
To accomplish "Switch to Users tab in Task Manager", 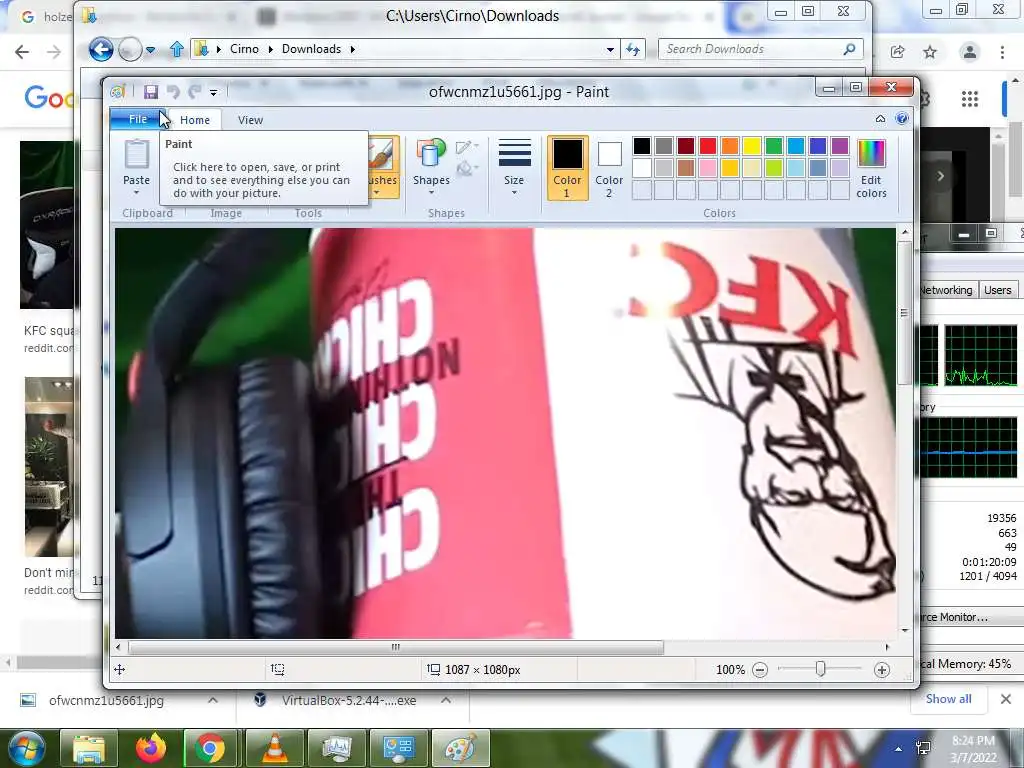I will click(x=997, y=290).
